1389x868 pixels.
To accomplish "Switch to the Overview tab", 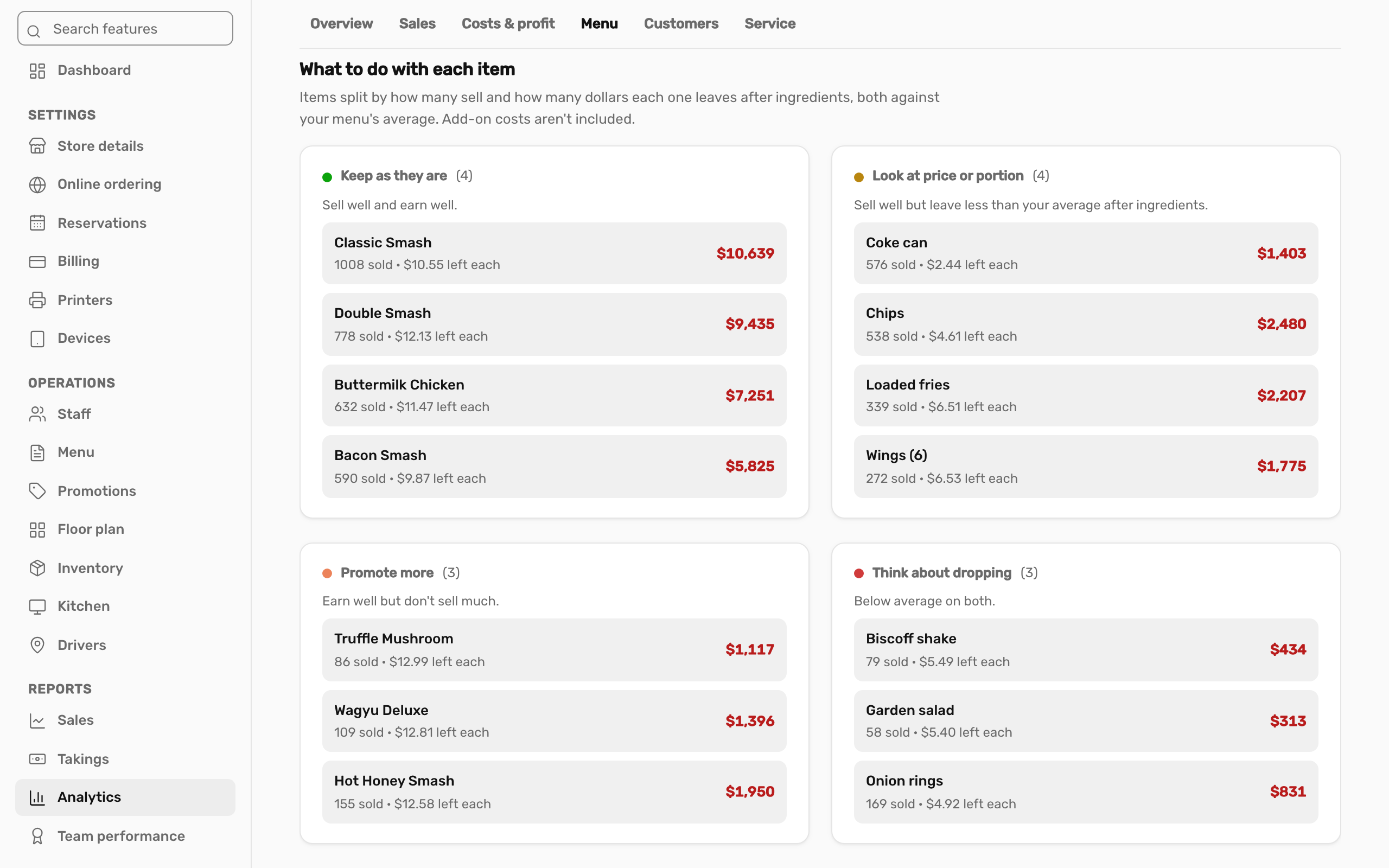I will coord(341,23).
